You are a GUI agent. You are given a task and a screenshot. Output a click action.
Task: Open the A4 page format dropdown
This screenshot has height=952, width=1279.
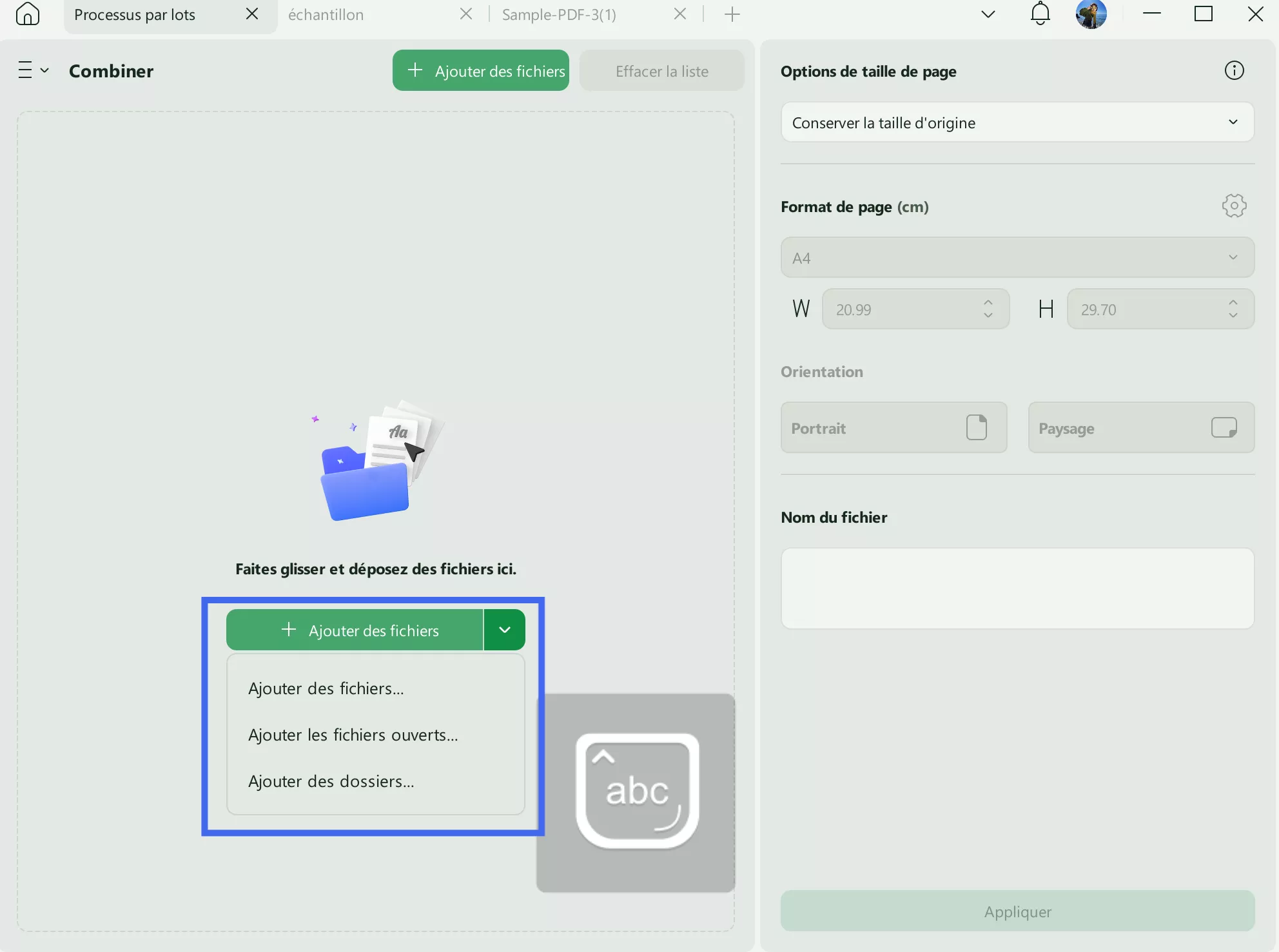[x=1017, y=258]
